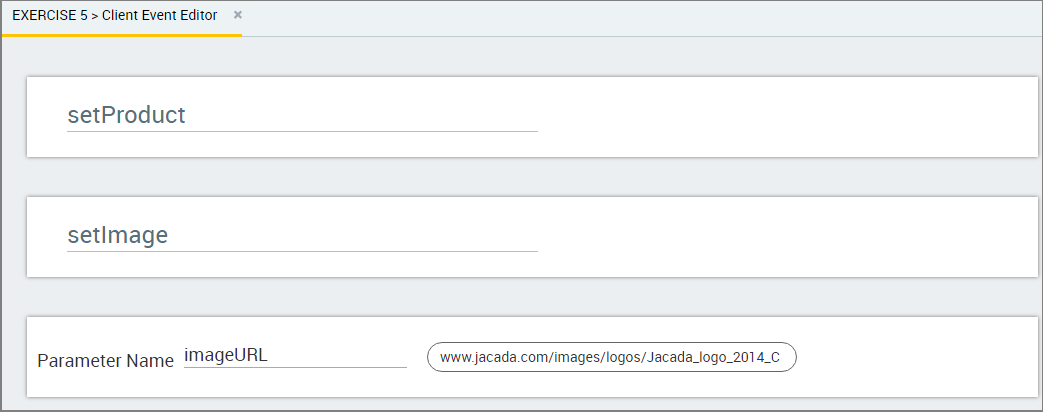Select the setImage event card
The image size is (1043, 412).
pos(531,237)
